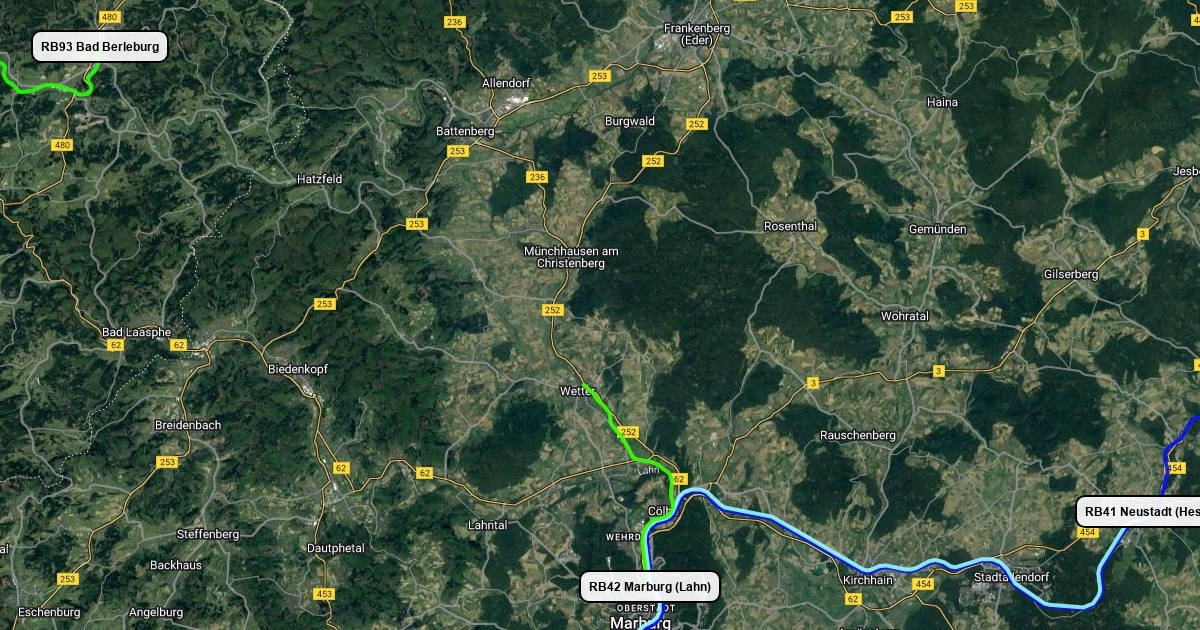
Task: Click the road 453 shield near Dautphetal
Action: (324, 594)
